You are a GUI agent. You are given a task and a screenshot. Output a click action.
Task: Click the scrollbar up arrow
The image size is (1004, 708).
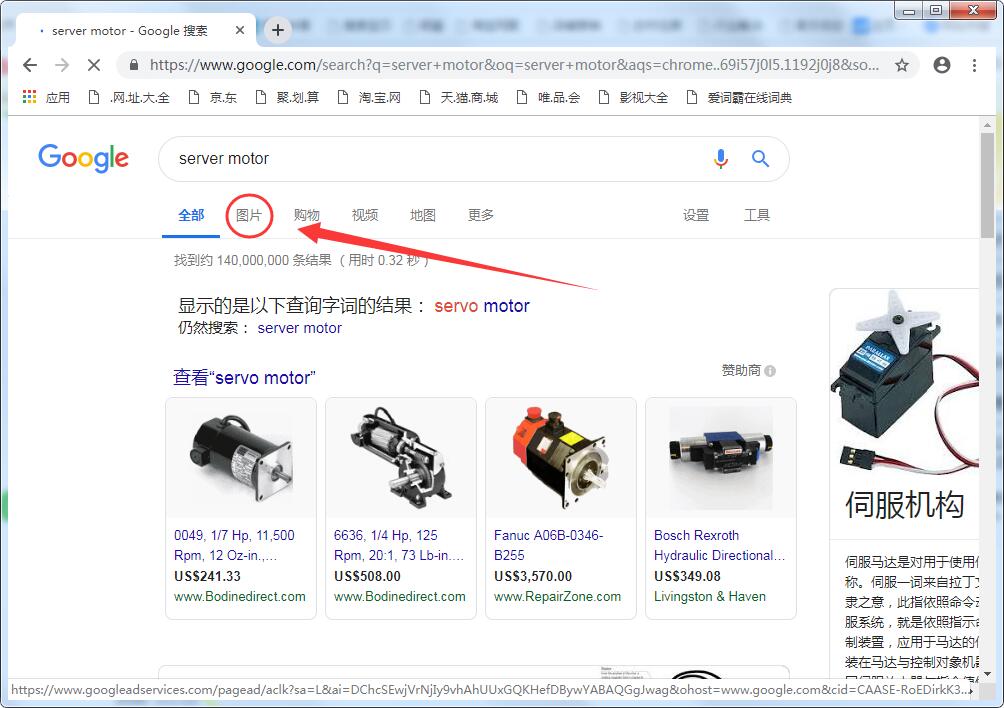tap(987, 125)
